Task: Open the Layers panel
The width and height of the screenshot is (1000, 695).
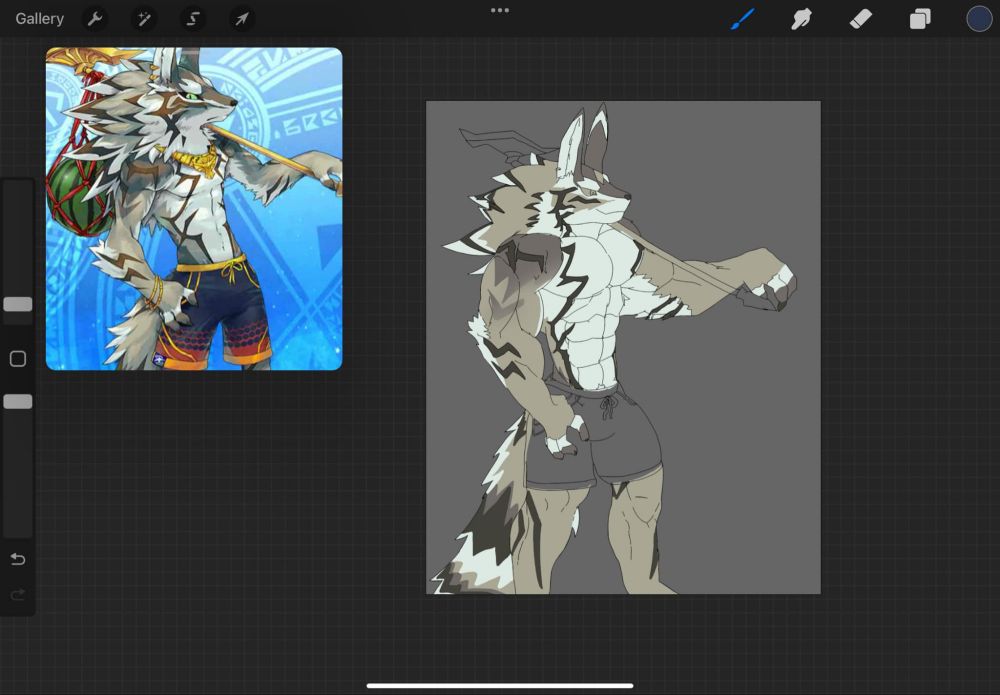Action: click(x=920, y=19)
